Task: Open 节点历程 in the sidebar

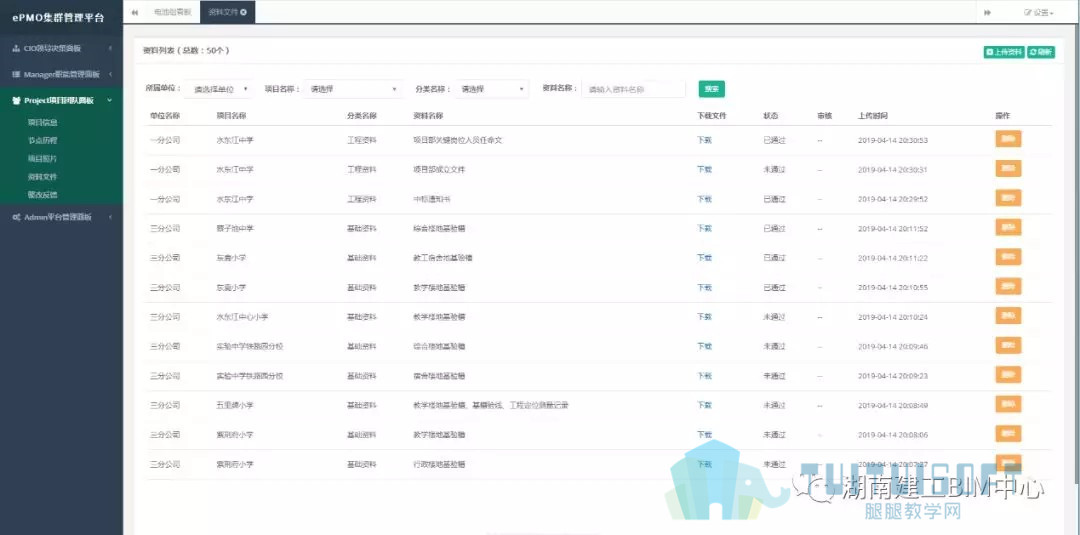Action: pyautogui.click(x=43, y=140)
